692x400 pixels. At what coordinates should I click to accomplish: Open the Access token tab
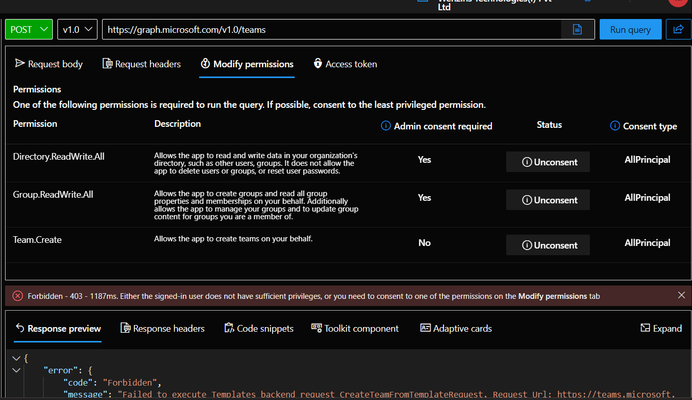coord(345,64)
